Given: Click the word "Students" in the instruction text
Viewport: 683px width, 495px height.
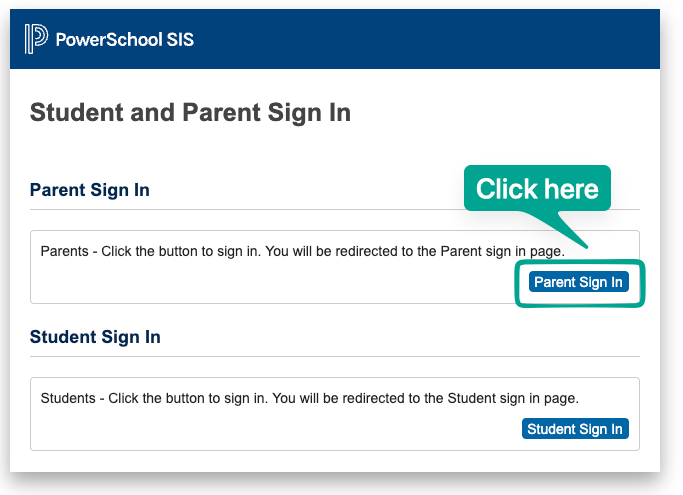Looking at the screenshot, I should tap(68, 398).
